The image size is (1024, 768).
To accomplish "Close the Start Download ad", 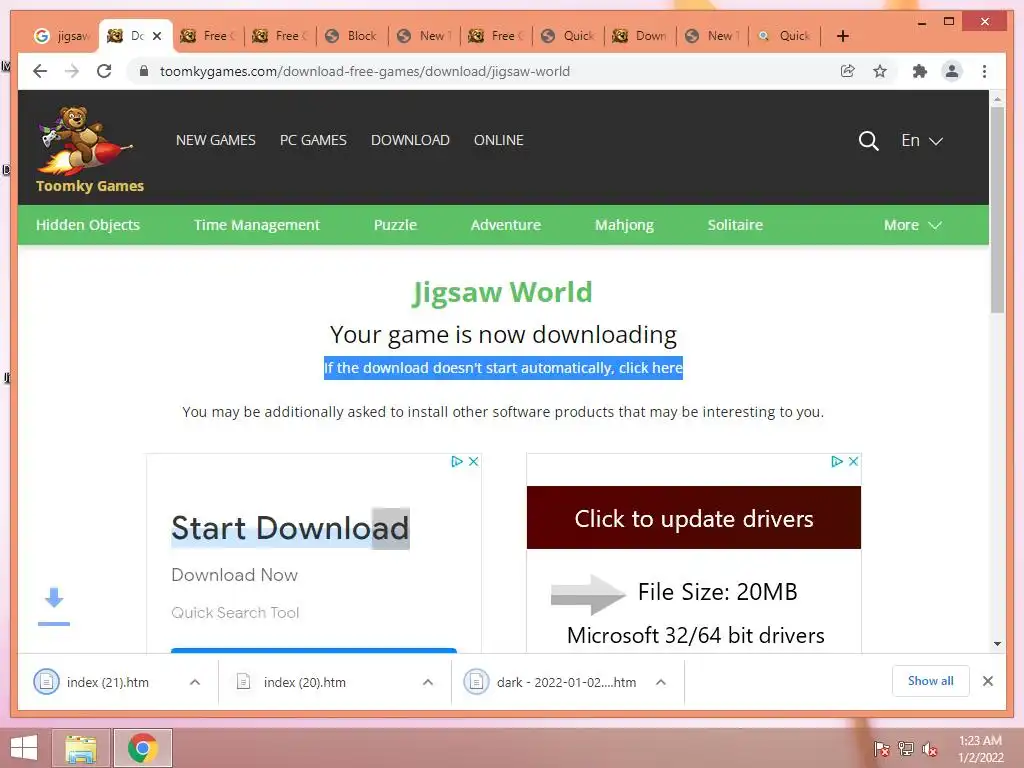I will click(x=473, y=461).
